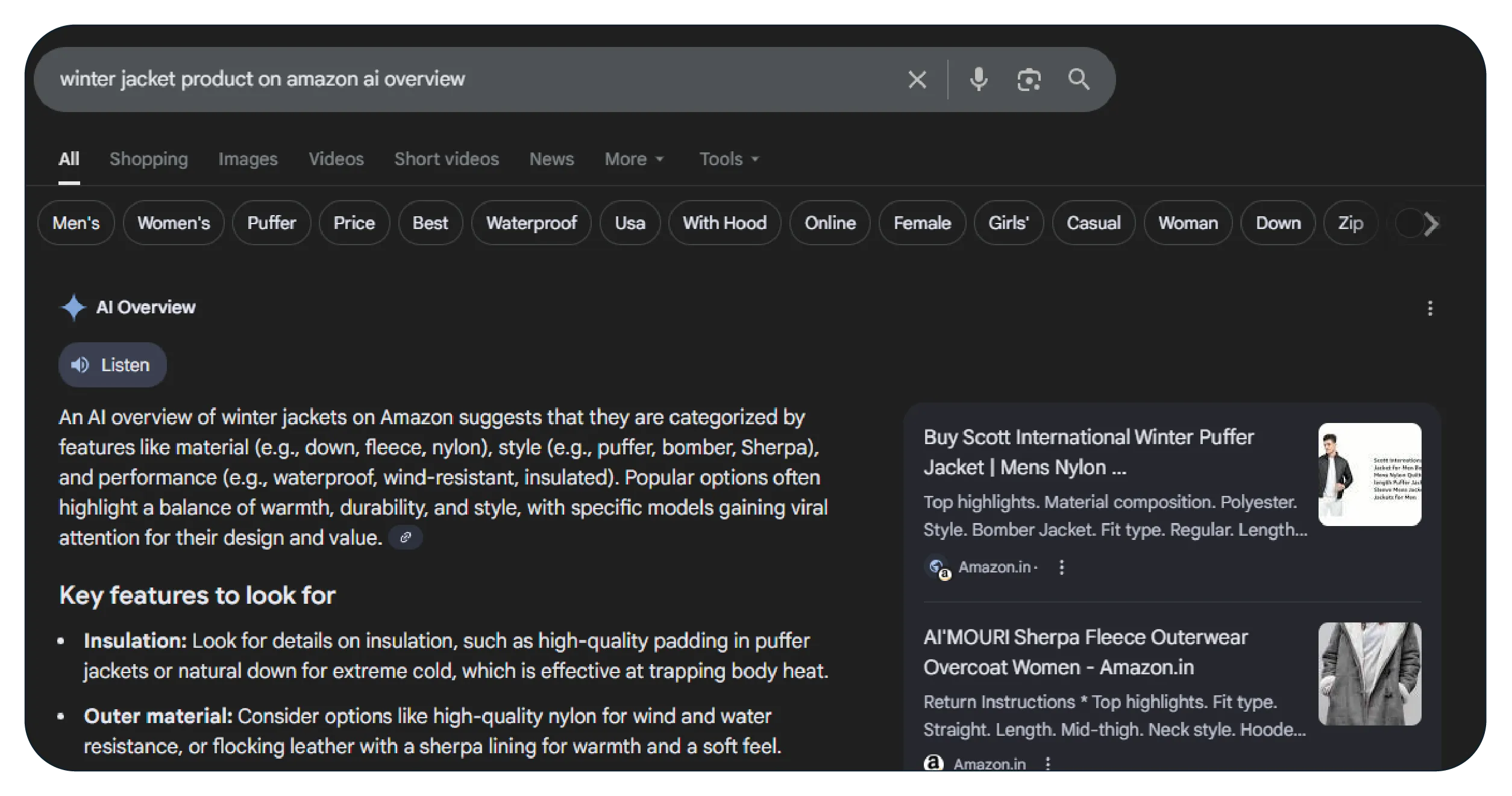1512x796 pixels.
Task: Start voice search with microphone icon
Action: pos(978,80)
